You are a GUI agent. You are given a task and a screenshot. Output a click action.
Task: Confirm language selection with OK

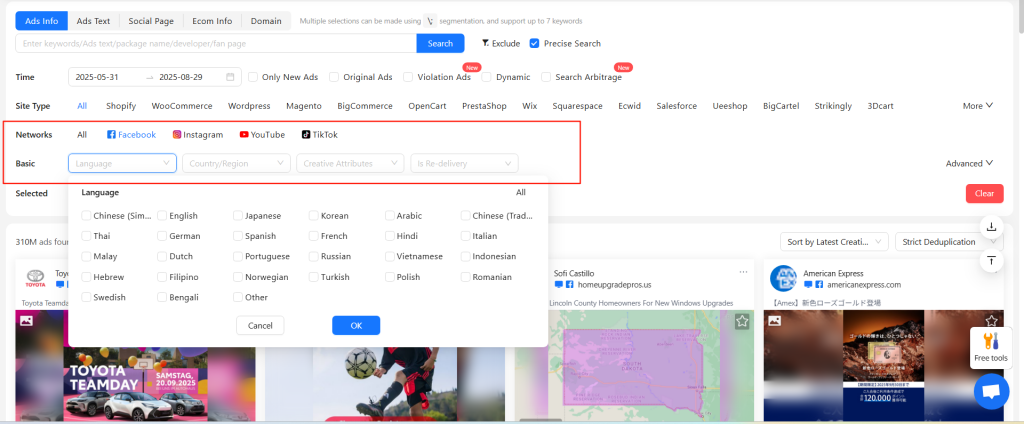(356, 325)
